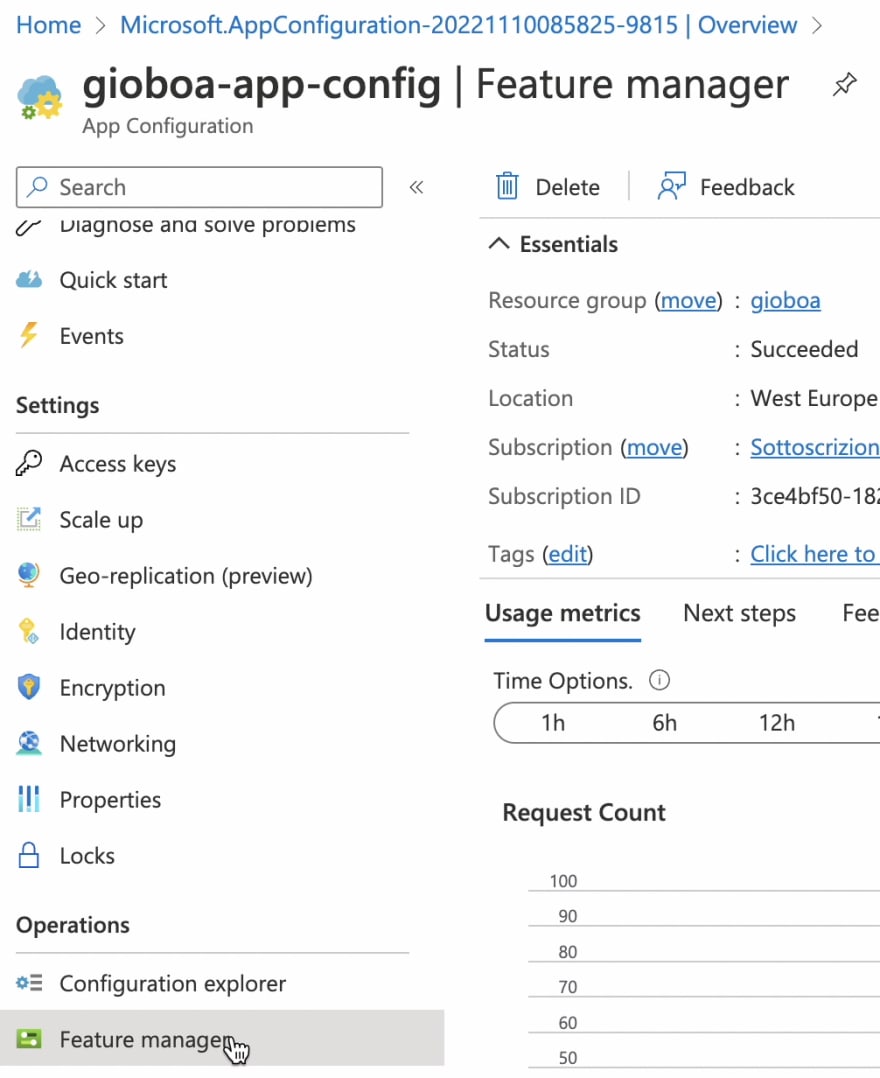Click the Request Count chart title

pyautogui.click(x=584, y=813)
